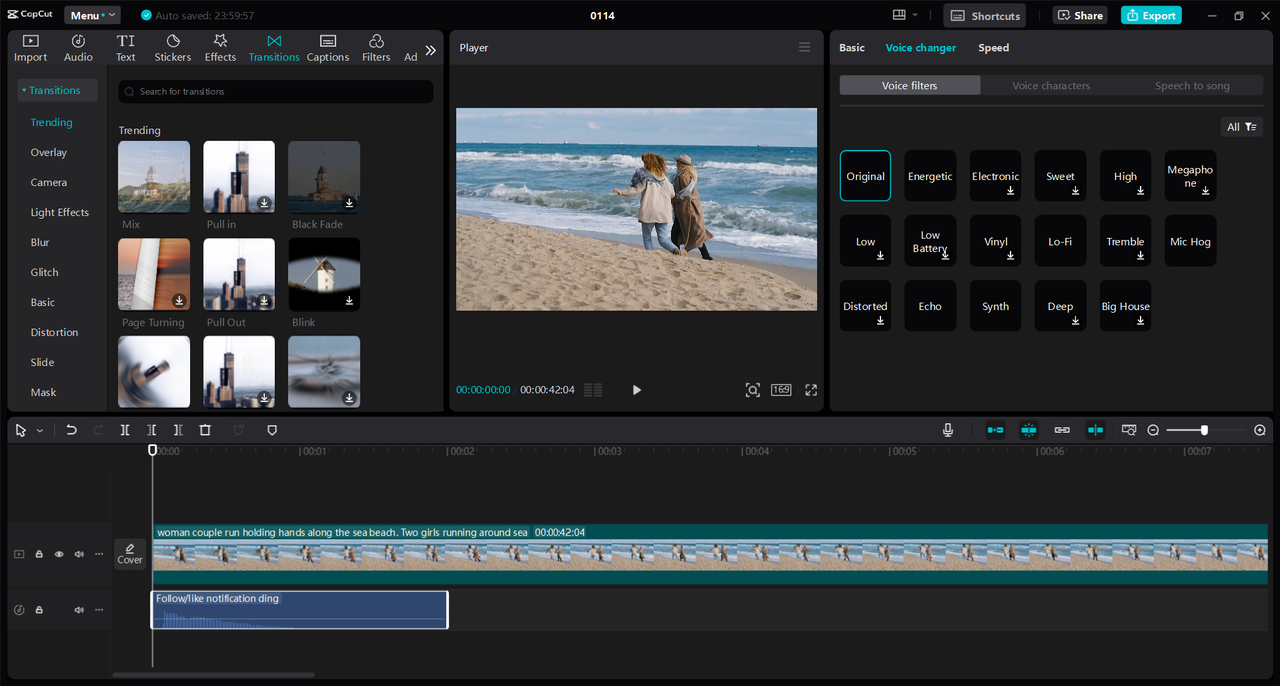The image size is (1280, 686).
Task: Open the Text tool tab
Action: [x=125, y=48]
